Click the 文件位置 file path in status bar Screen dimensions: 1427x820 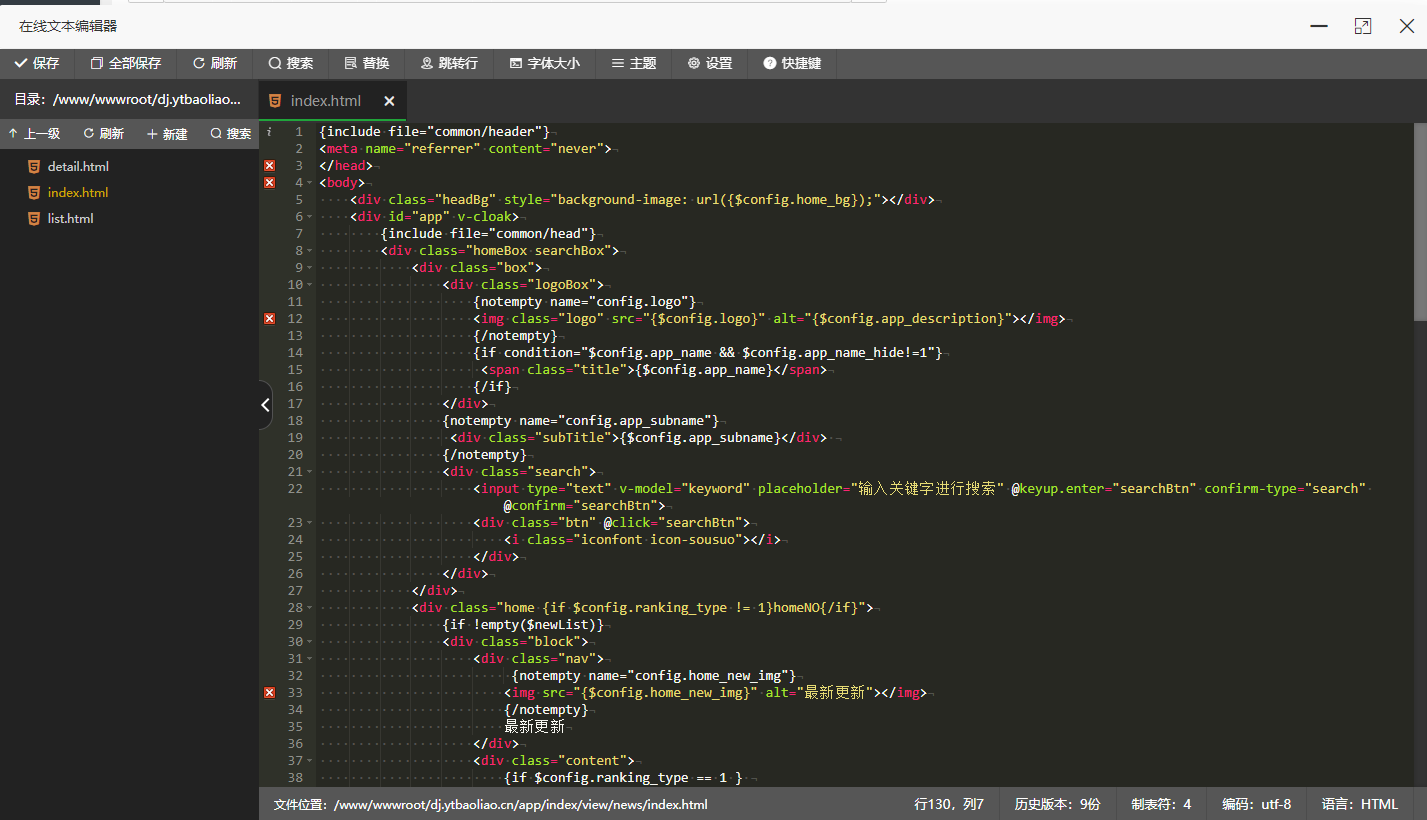click(x=491, y=804)
